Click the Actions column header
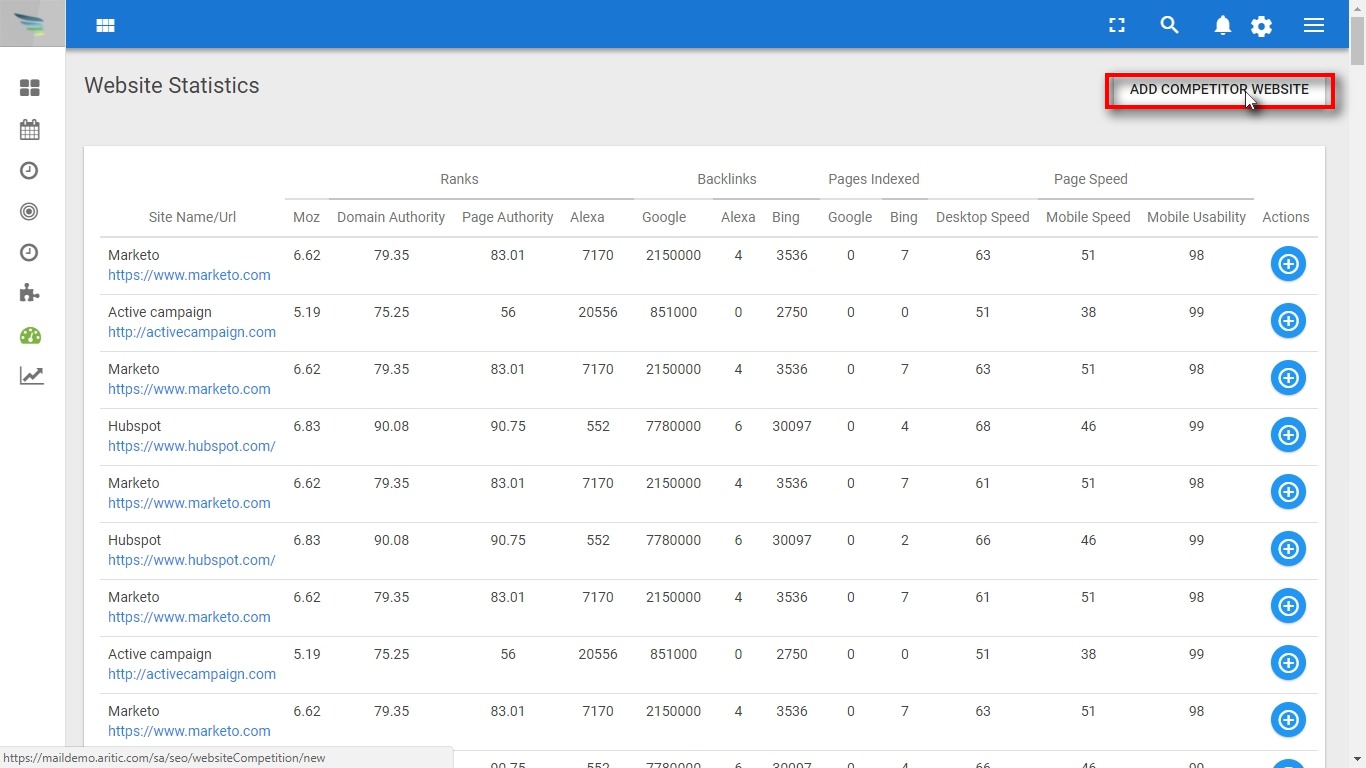 point(1286,217)
